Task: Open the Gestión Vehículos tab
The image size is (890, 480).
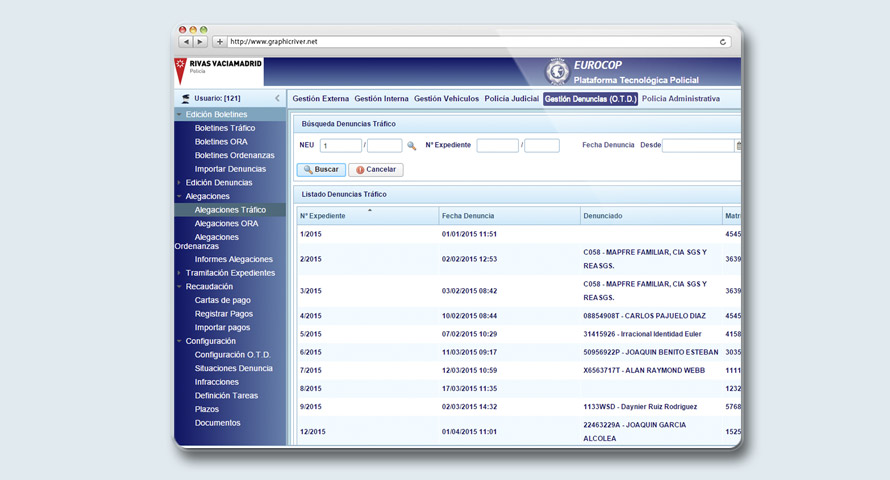Action: (446, 99)
